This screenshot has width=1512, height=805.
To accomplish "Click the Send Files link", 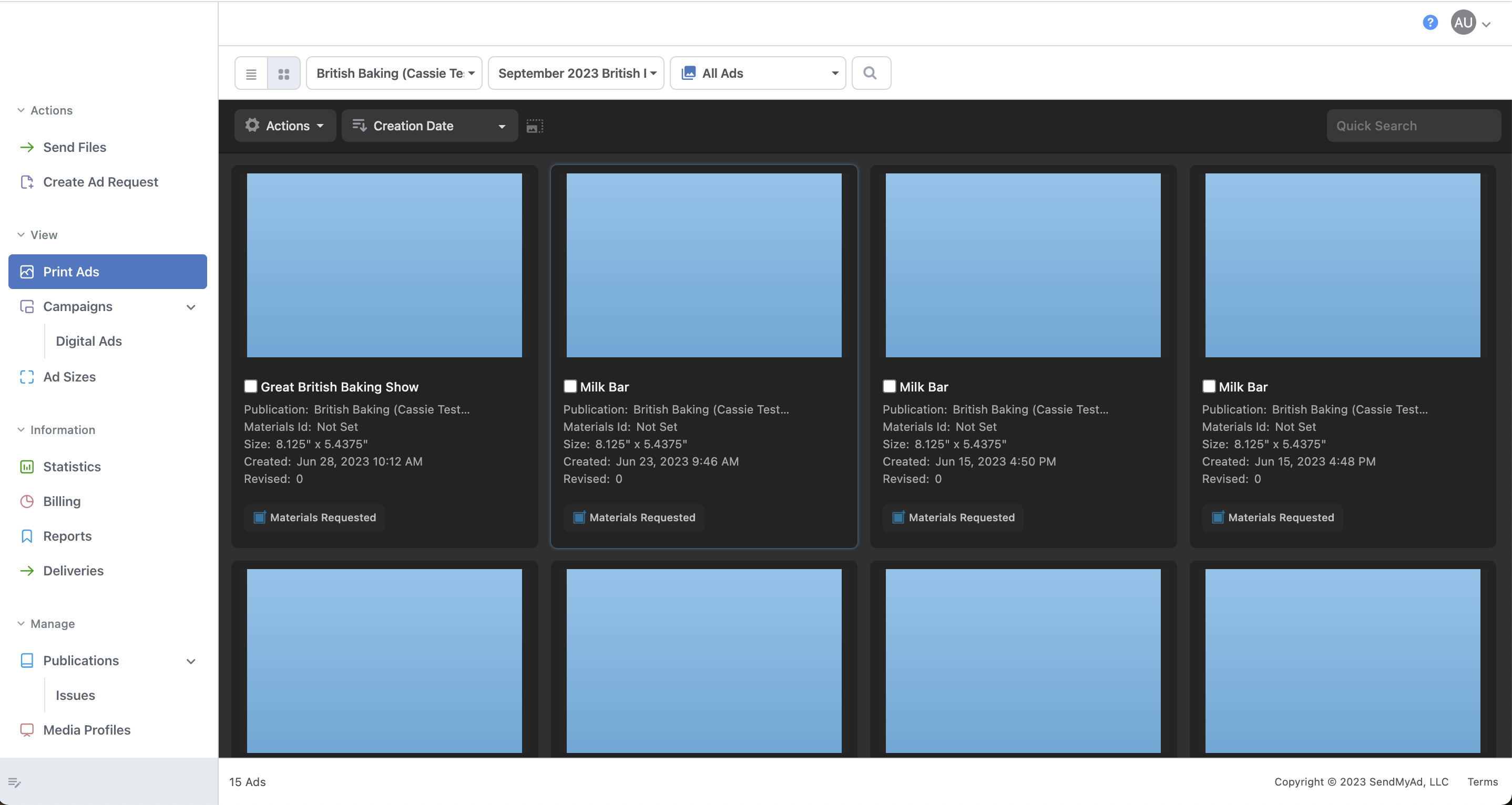I will (x=75, y=147).
